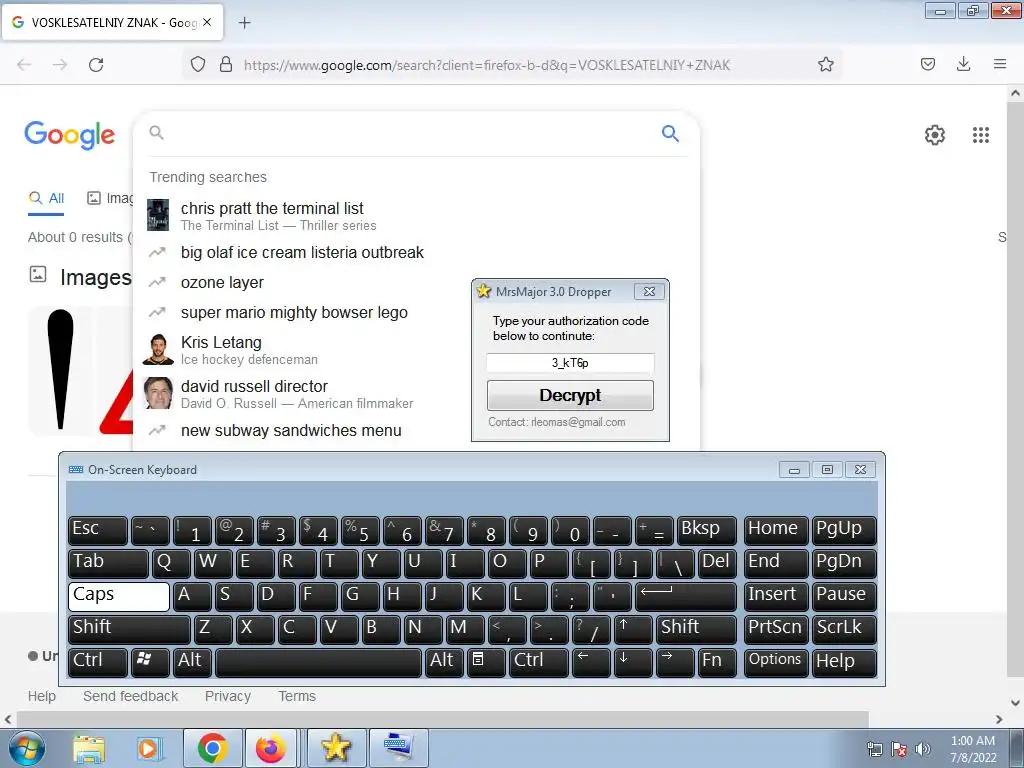The image size is (1024, 768).
Task: Bookmark this page with the star
Action: click(825, 64)
